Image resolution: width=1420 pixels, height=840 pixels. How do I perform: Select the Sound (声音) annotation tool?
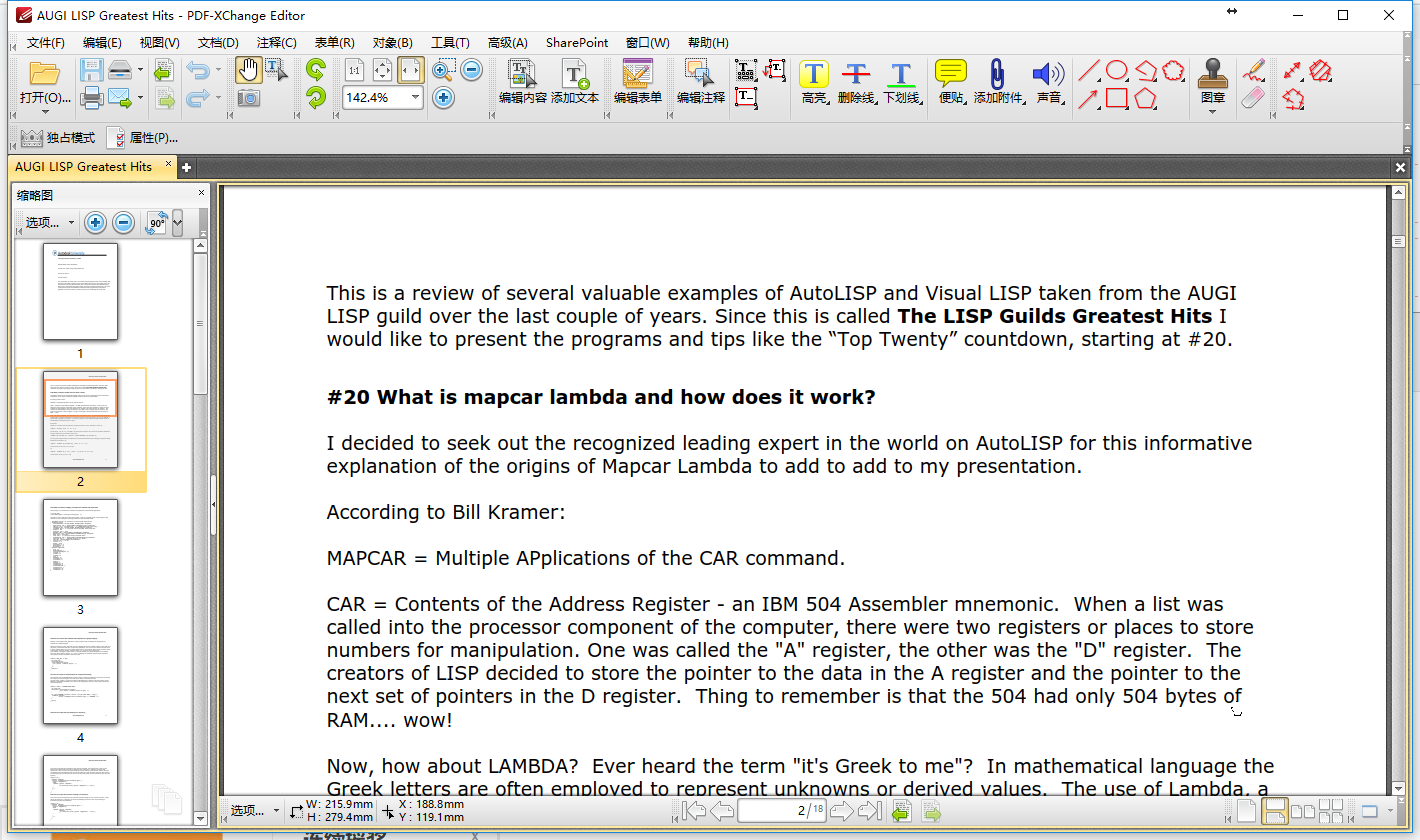point(1049,82)
